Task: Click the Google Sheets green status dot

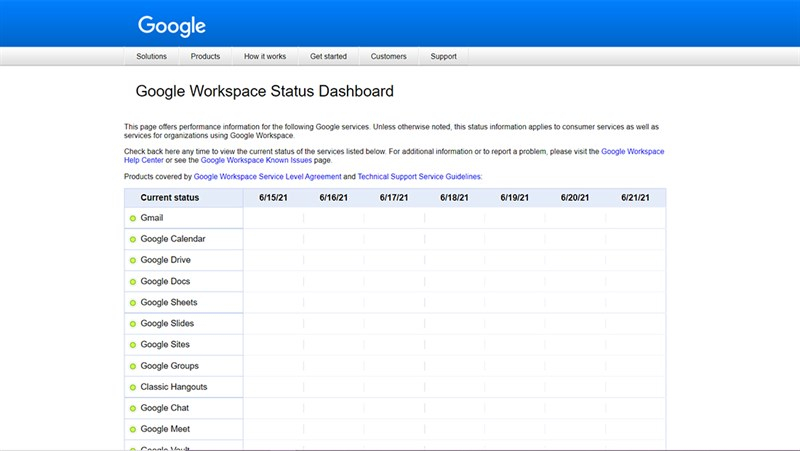Action: point(133,303)
